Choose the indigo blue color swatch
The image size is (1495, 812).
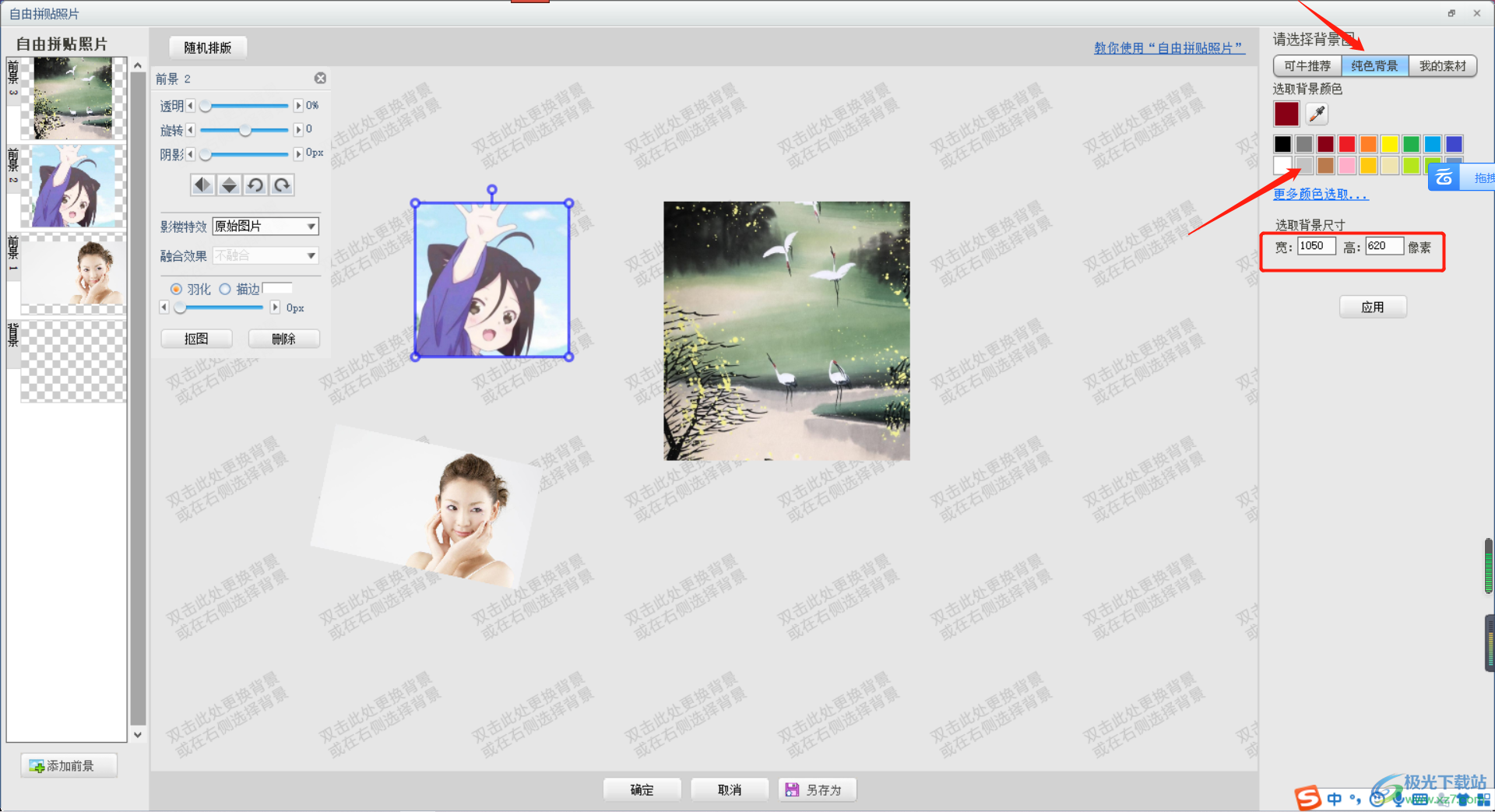click(1454, 144)
